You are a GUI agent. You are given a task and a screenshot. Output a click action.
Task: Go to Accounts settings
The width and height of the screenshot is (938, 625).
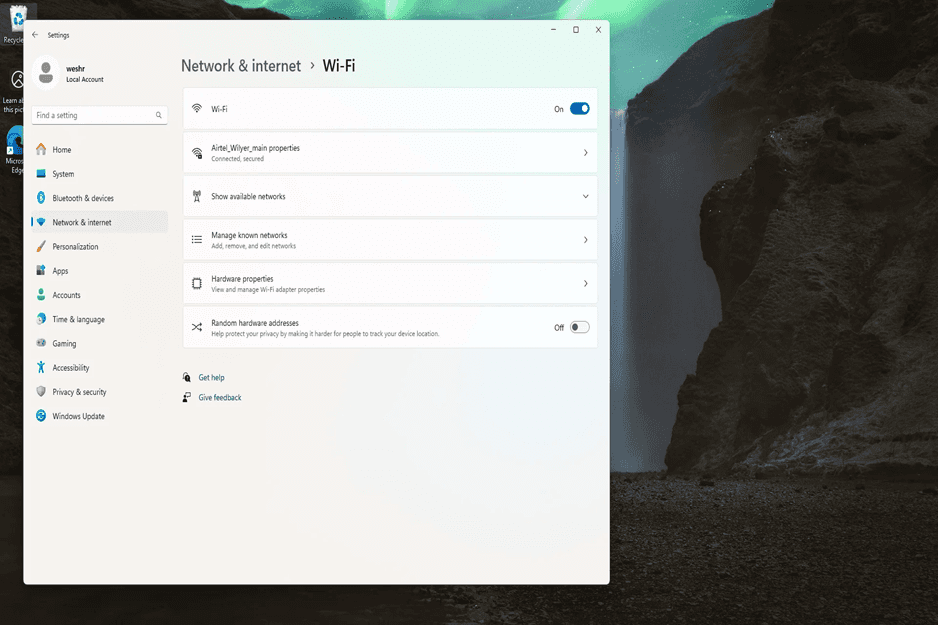99,295
